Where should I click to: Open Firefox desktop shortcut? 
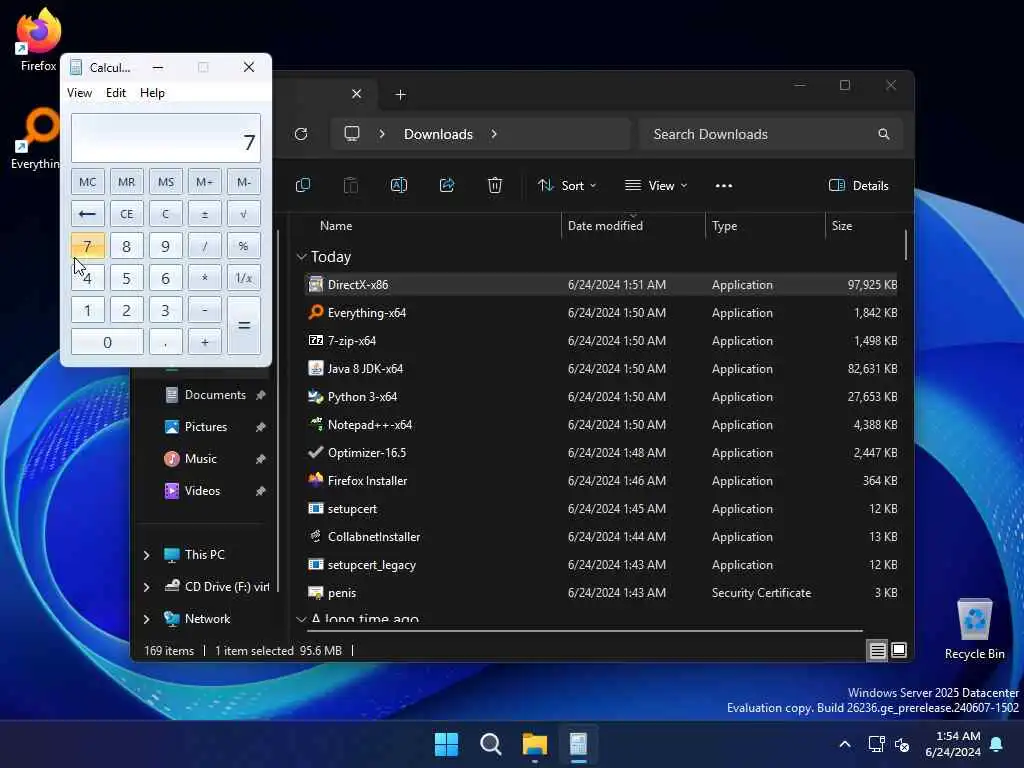coord(38,40)
